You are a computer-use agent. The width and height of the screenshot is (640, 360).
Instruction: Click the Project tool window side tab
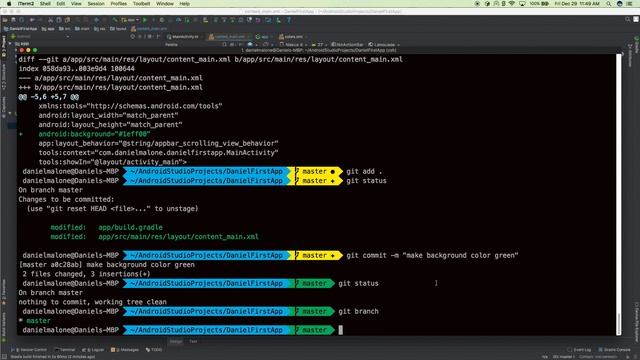pos(4,46)
